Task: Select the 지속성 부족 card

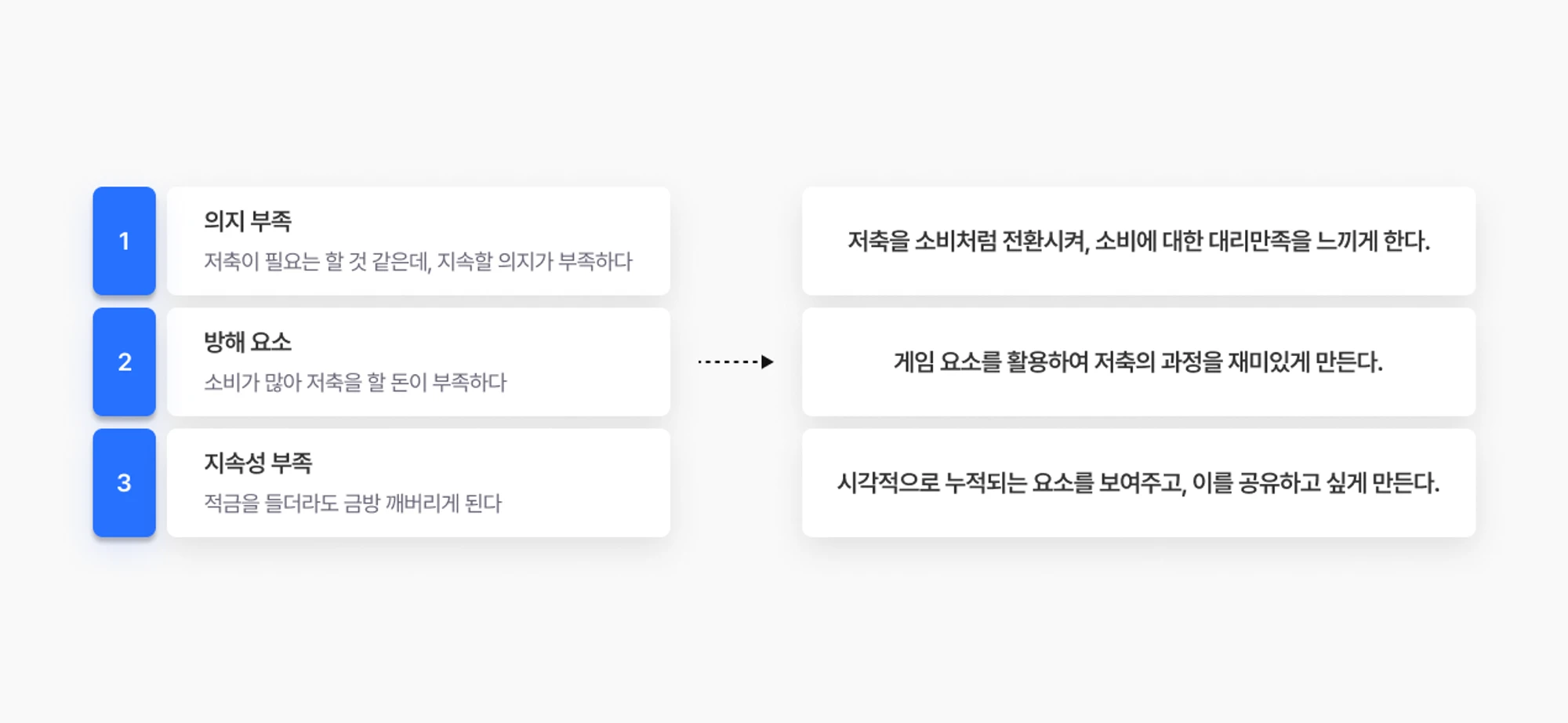Action: 419,482
